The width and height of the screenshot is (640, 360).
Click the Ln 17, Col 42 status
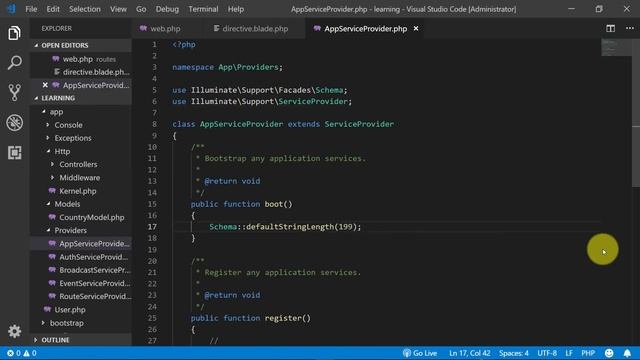tap(470, 353)
